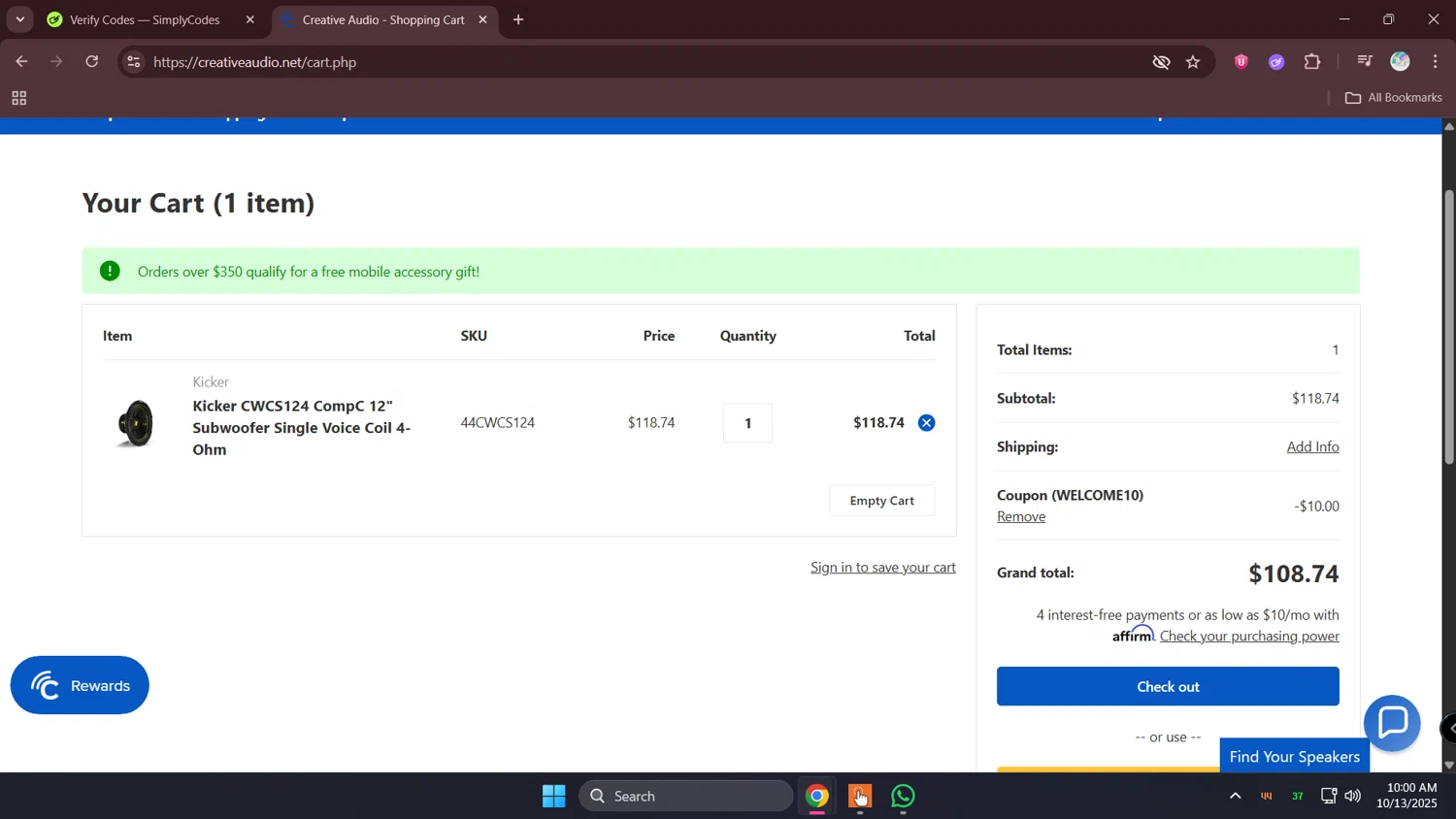Open the Kicker CWCS124 product thumbnail
The height and width of the screenshot is (819, 1456).
[136, 423]
